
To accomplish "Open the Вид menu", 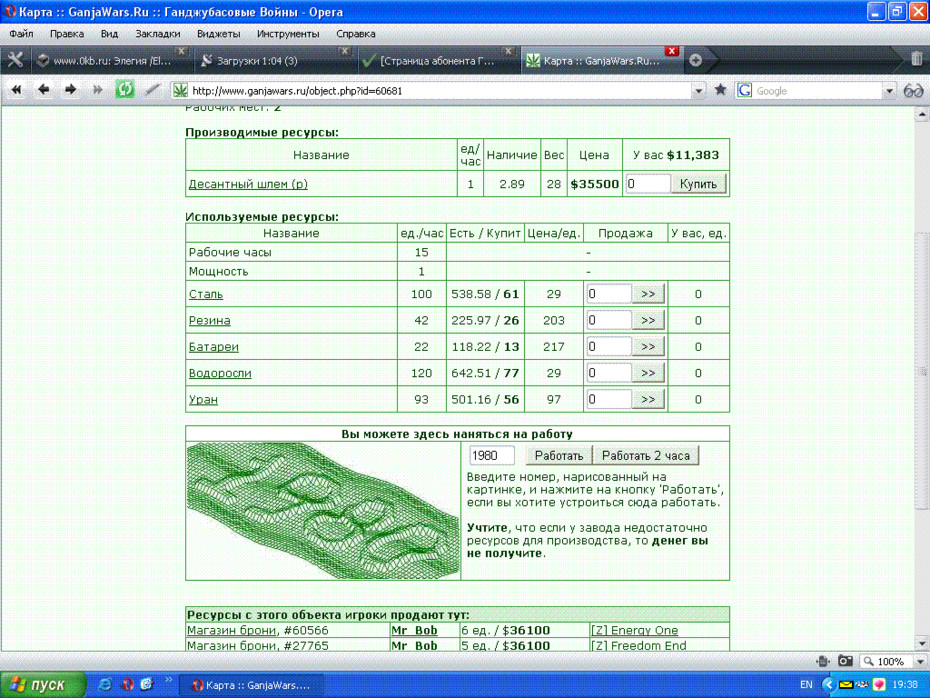I will [x=109, y=34].
